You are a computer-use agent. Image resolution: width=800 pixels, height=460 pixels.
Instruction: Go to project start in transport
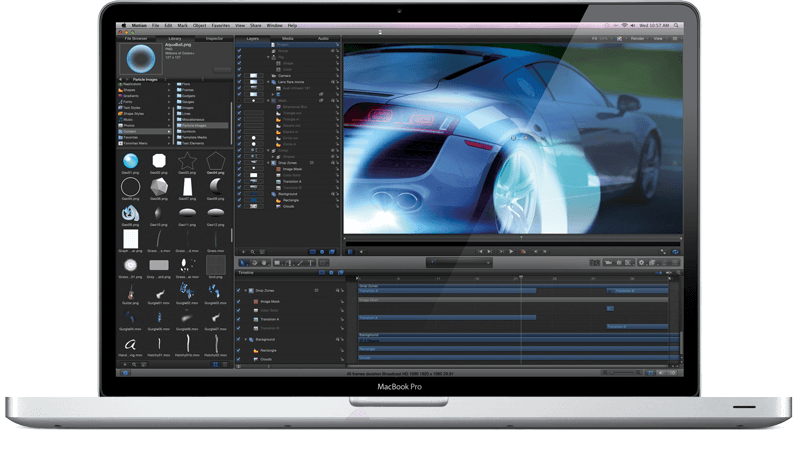click(x=480, y=251)
